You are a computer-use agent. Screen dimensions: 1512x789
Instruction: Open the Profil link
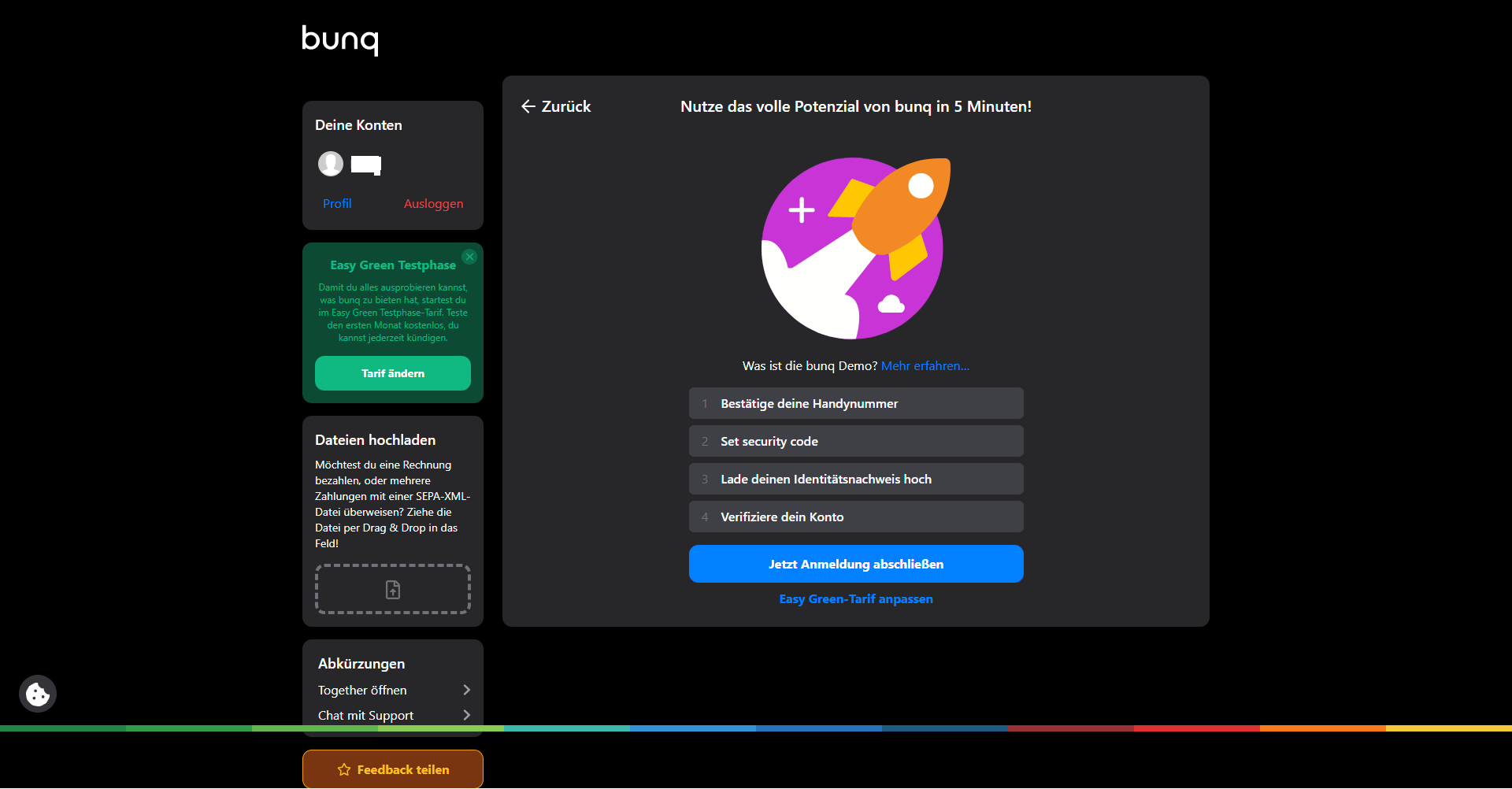(x=337, y=203)
